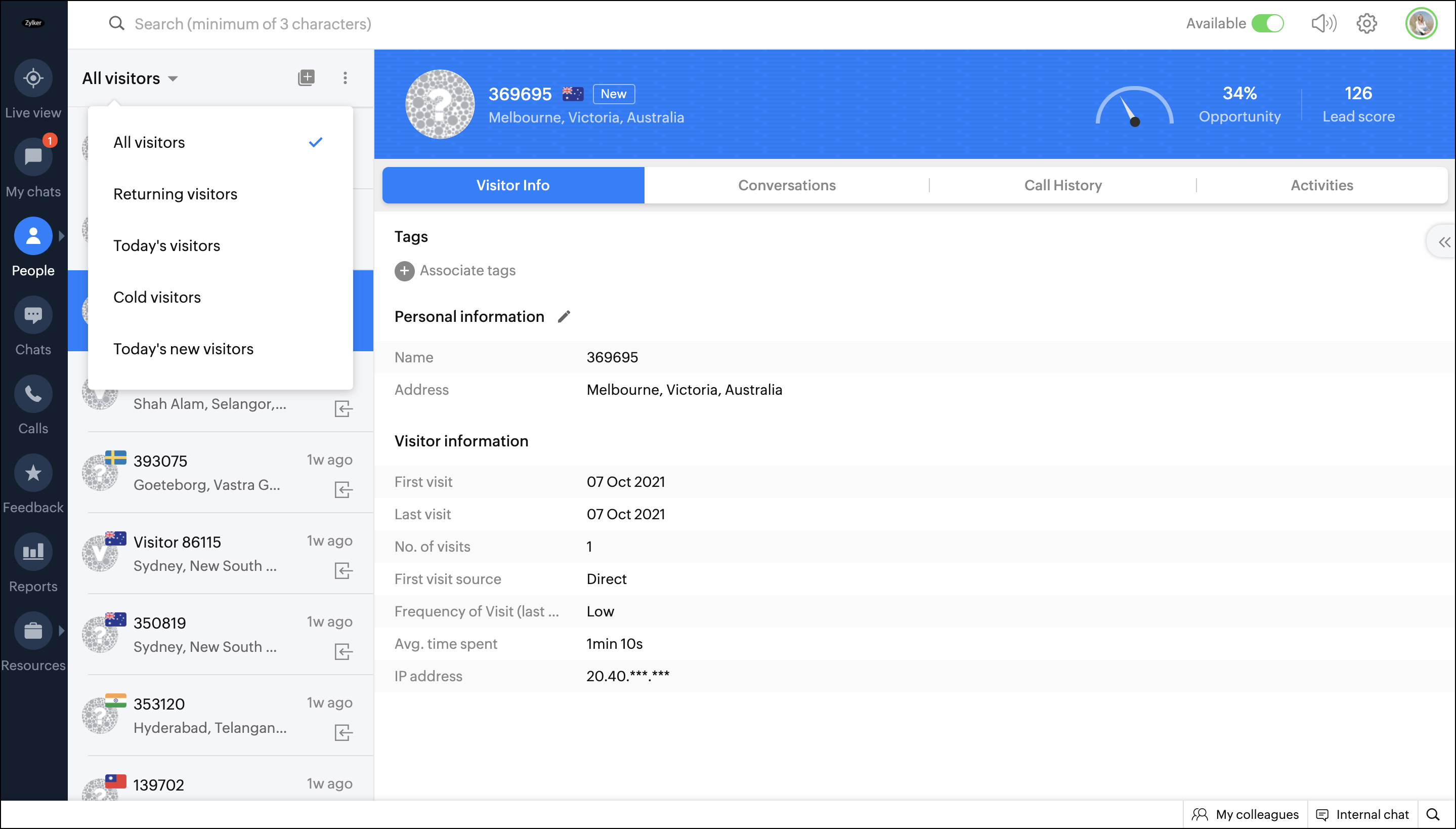Collapse the All visitors dropdown arrow
Image resolution: width=1456 pixels, height=829 pixels.
(x=173, y=78)
